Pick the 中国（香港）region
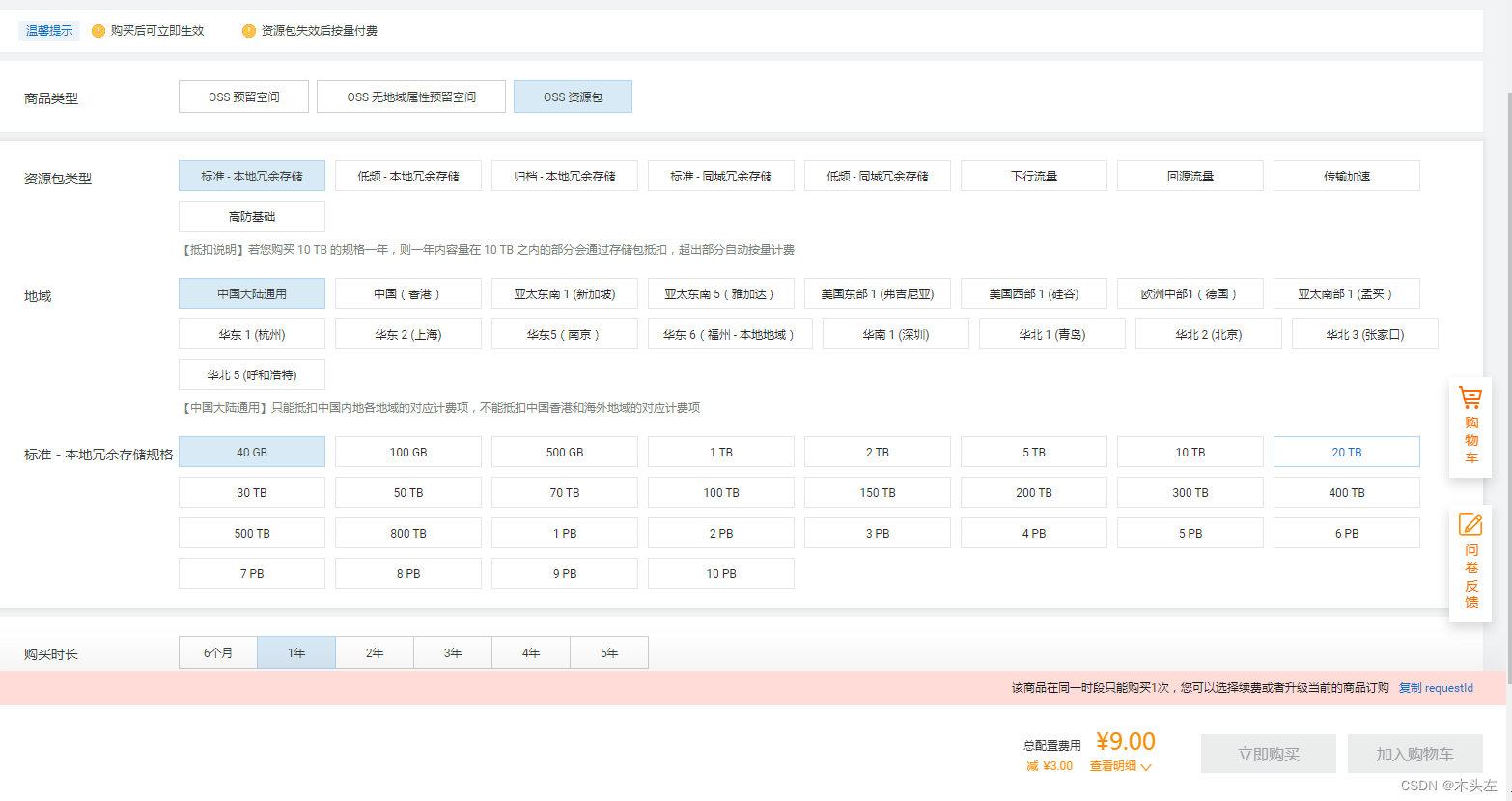This screenshot has width=1512, height=801. (x=408, y=293)
